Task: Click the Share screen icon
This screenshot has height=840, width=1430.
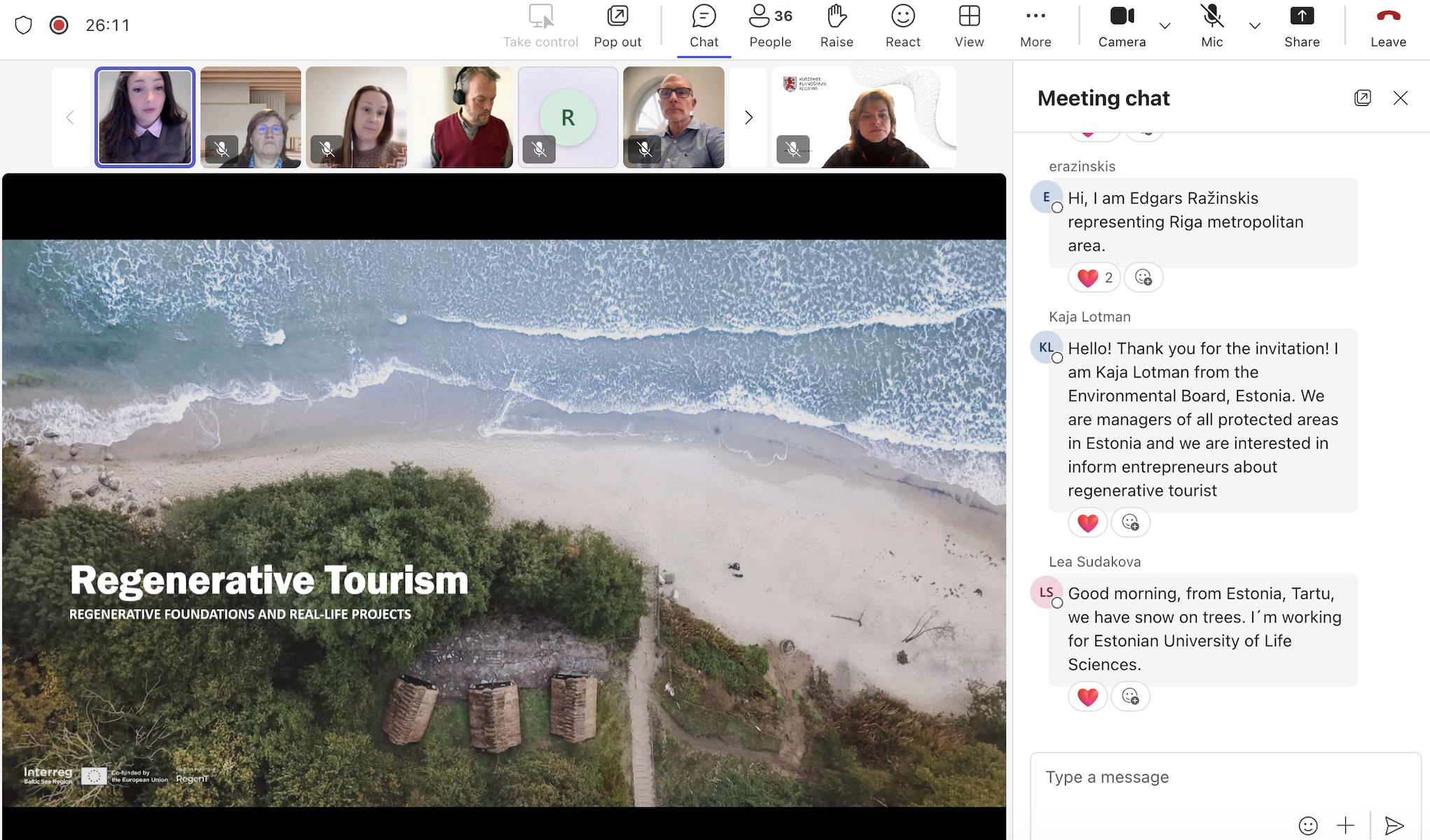Action: (1302, 26)
